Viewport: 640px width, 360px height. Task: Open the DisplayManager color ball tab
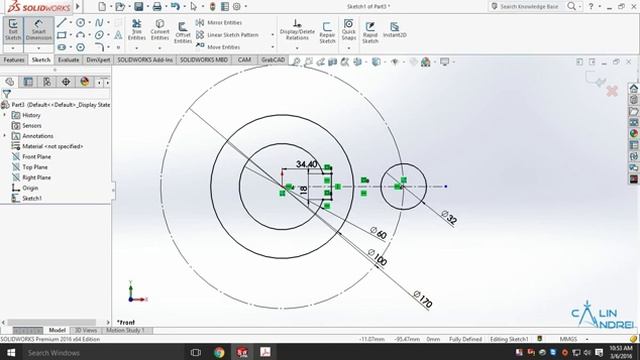[x=84, y=82]
